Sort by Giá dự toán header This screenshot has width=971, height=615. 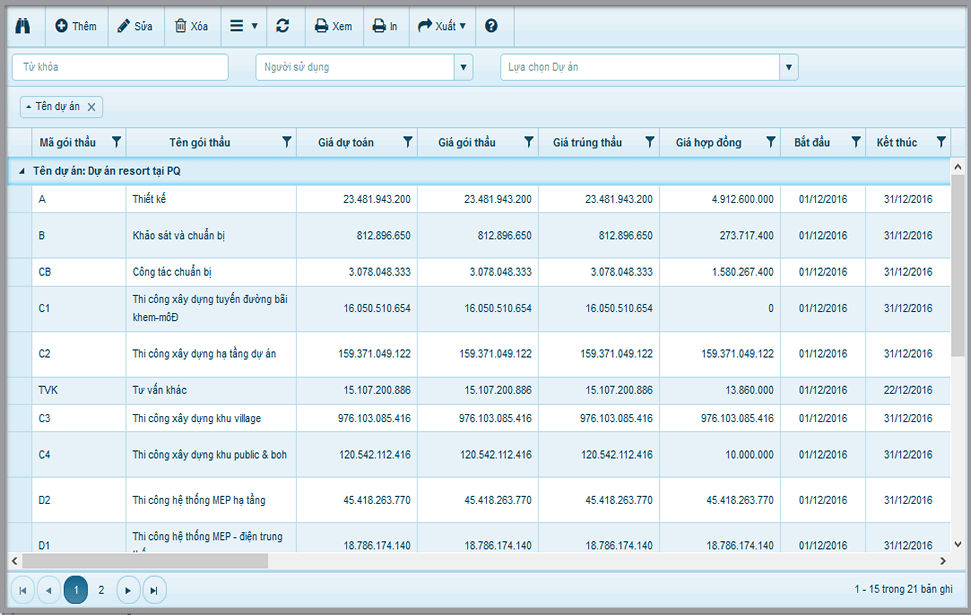[x=346, y=142]
